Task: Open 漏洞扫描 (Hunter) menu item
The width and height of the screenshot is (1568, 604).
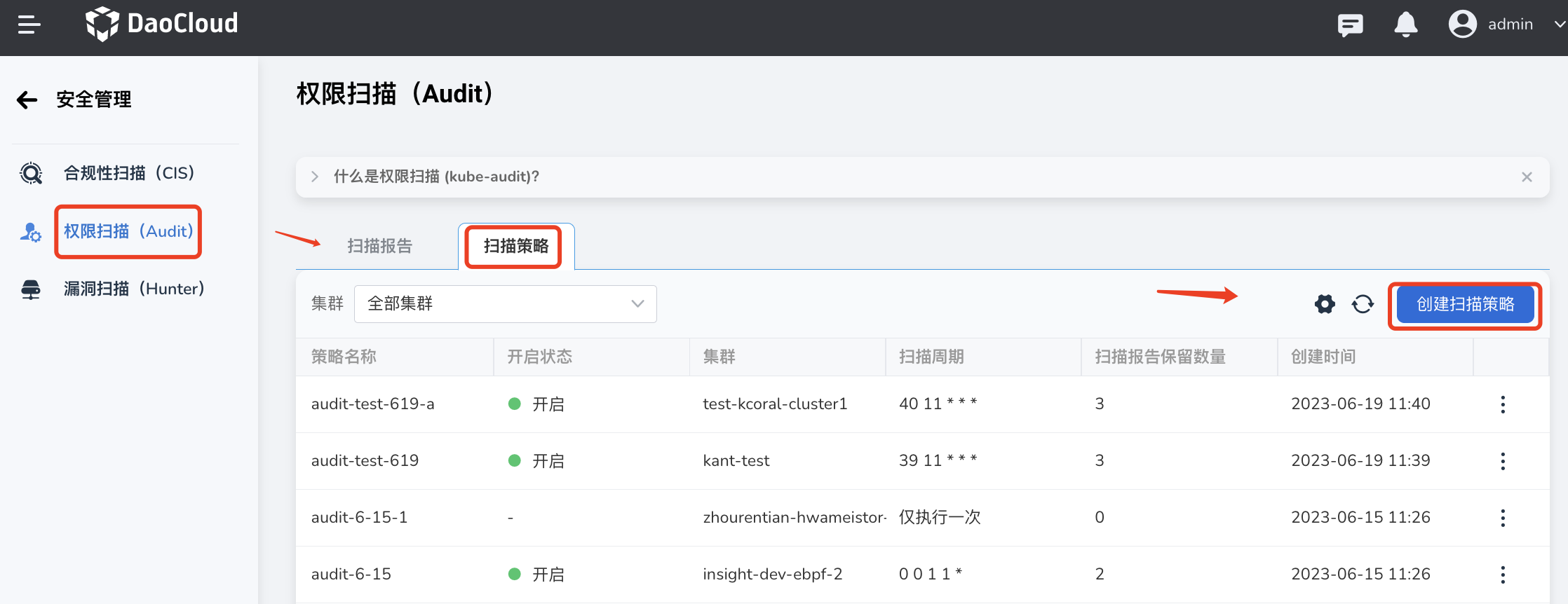Action: [x=134, y=289]
